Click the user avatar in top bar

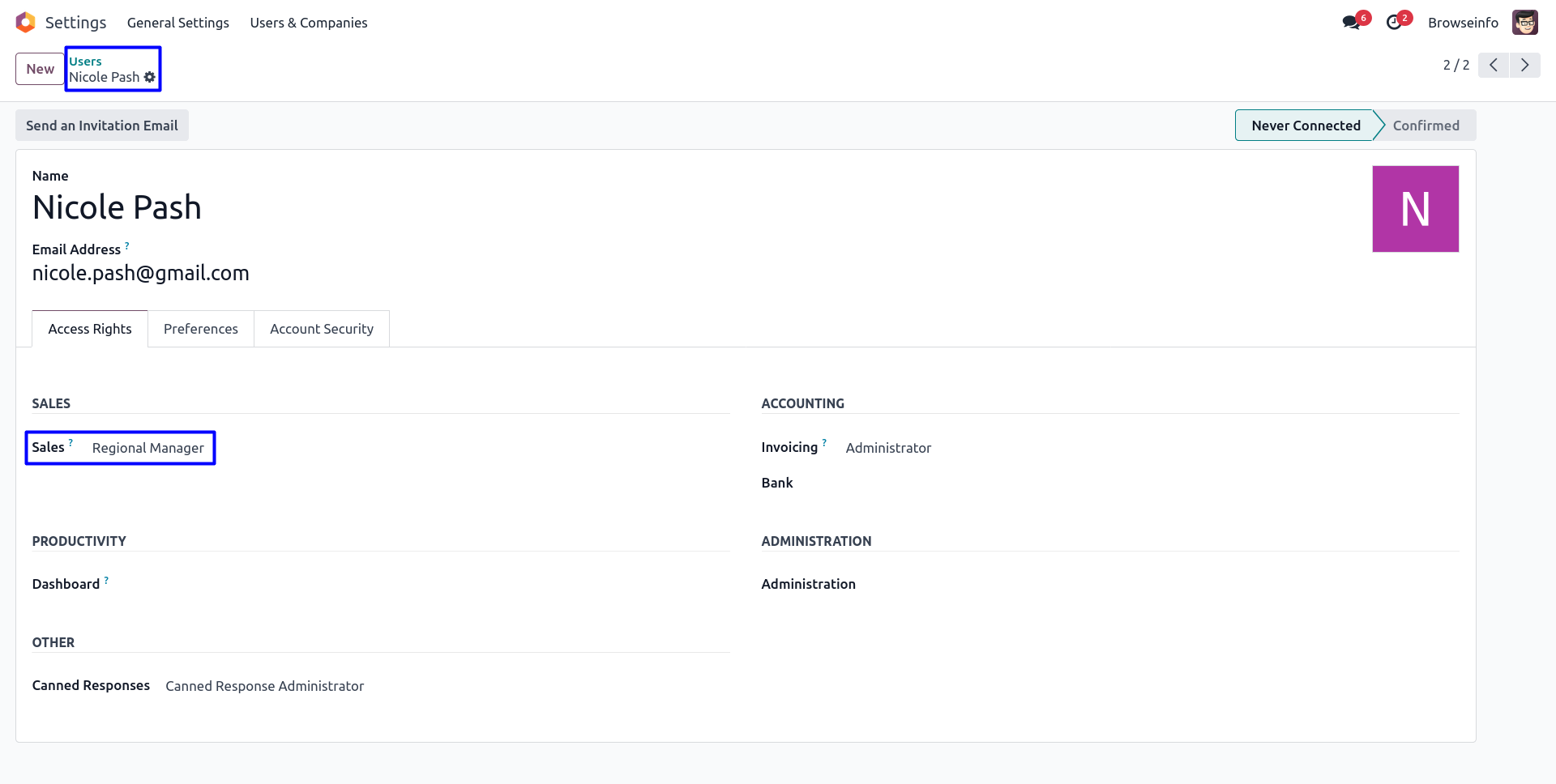point(1524,23)
